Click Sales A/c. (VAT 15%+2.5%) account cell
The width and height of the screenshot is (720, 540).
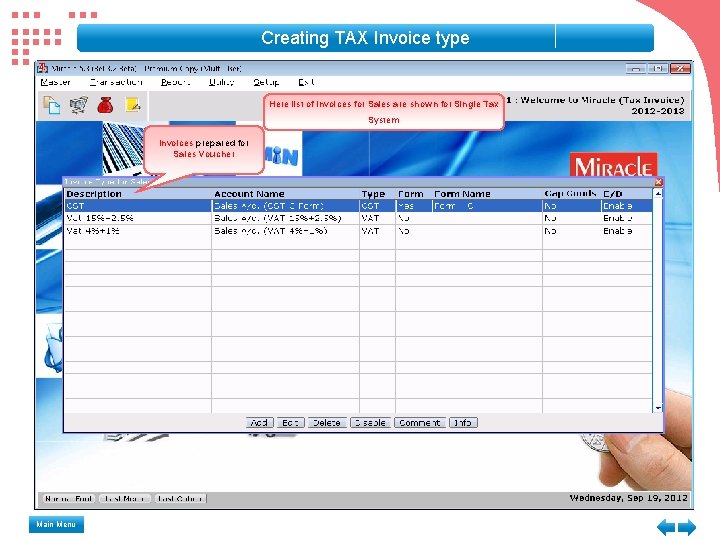tap(285, 218)
